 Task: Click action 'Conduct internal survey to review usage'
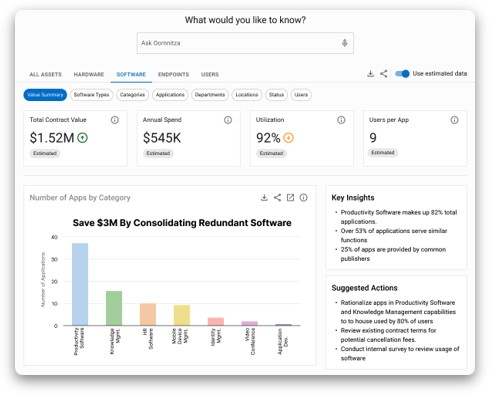[400, 353]
